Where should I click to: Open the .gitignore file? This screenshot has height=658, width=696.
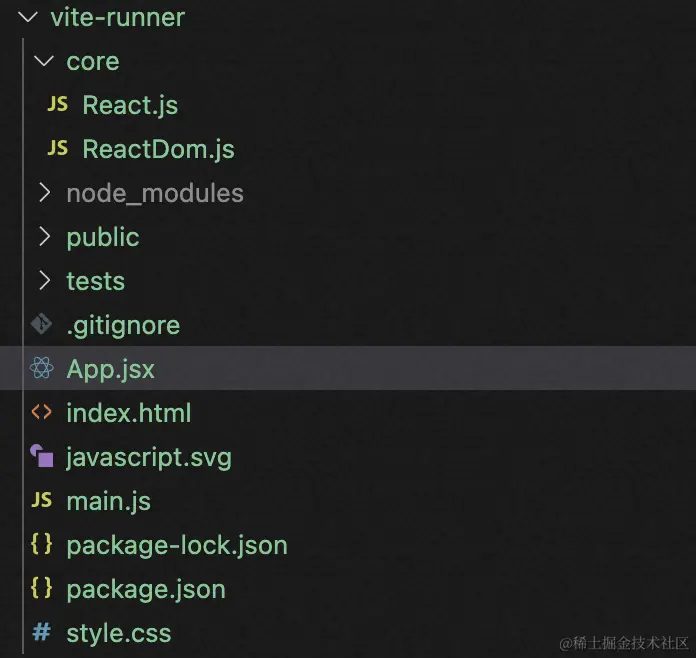[123, 326]
